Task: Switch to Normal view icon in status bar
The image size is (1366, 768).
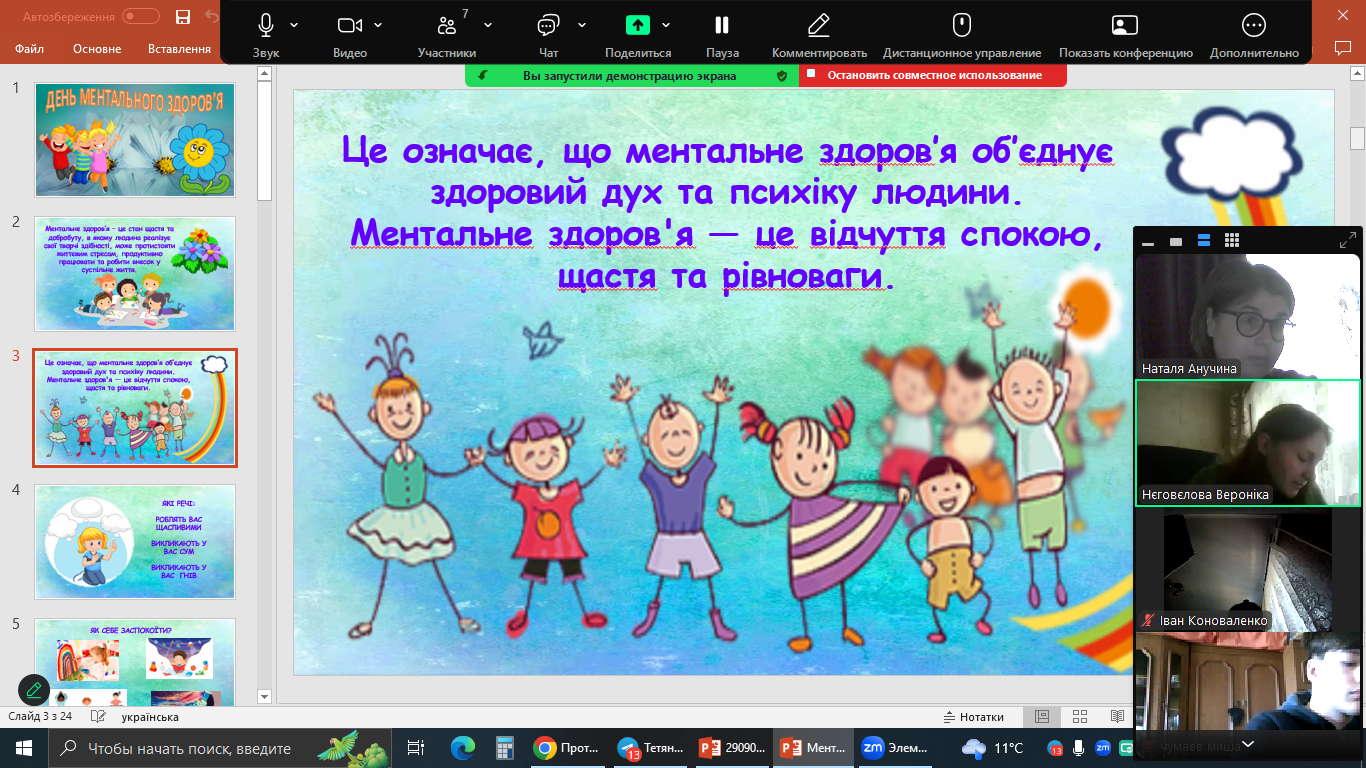Action: coord(1041,717)
